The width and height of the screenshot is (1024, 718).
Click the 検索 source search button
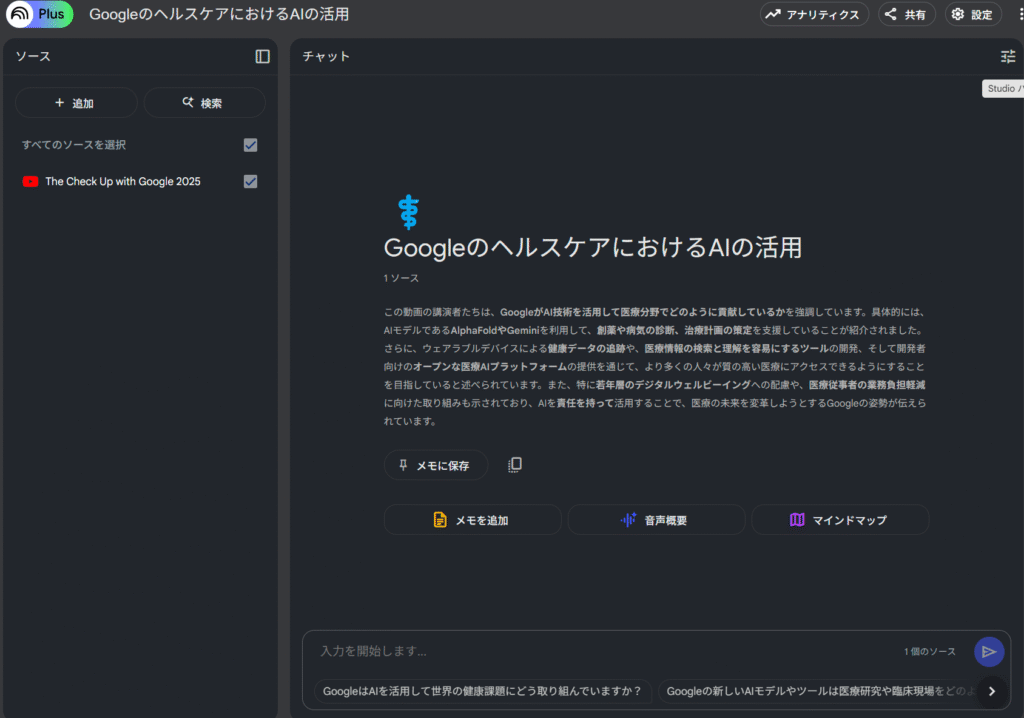(x=204, y=103)
